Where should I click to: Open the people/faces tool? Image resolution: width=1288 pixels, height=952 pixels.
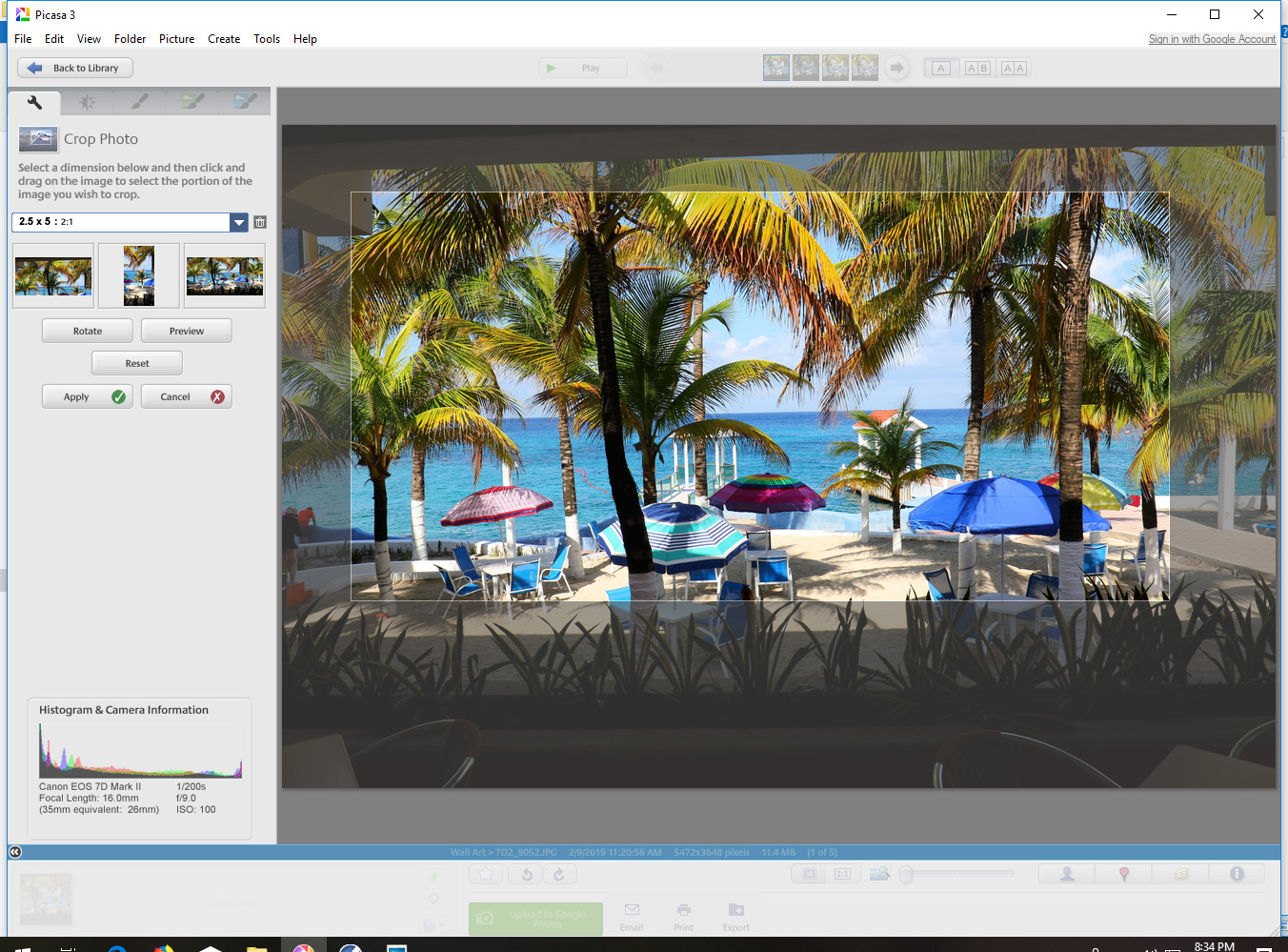click(x=1065, y=873)
